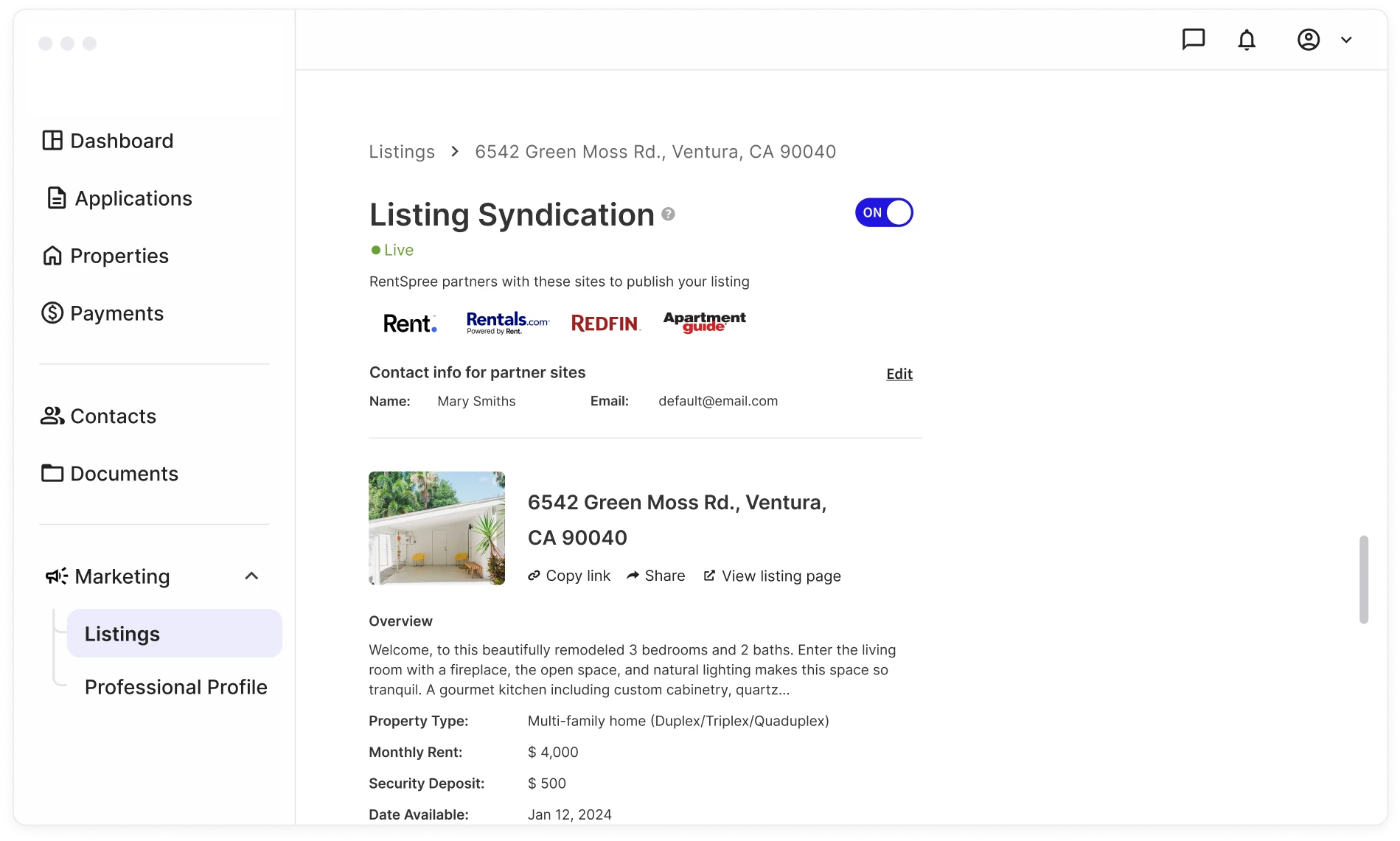1400x841 pixels.
Task: Turn off the Listing Syndication toggle
Action: [x=883, y=212]
